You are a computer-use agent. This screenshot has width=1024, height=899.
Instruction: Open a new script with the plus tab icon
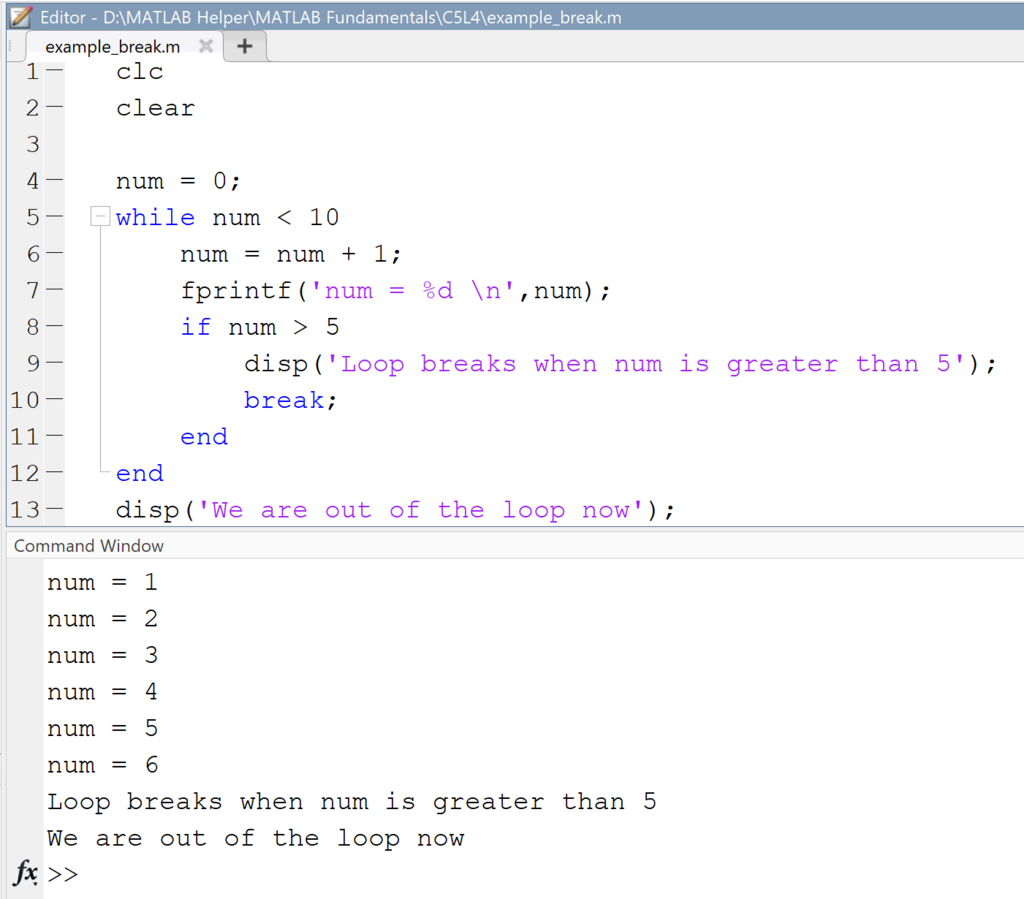[x=244, y=45]
